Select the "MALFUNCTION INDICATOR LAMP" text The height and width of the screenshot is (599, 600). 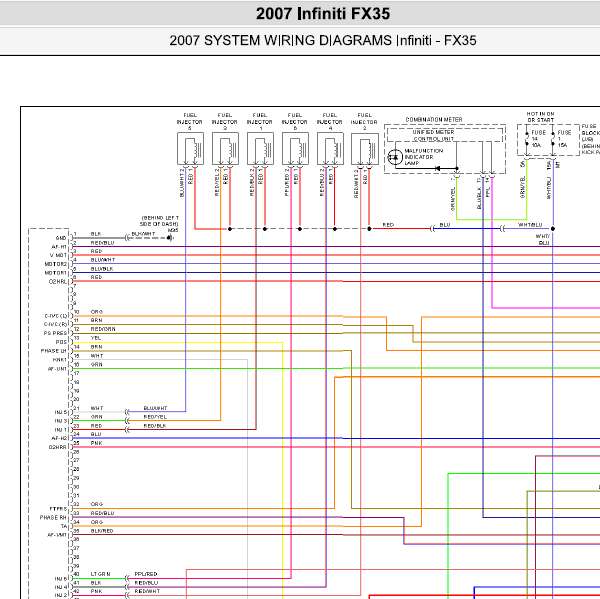pos(423,157)
